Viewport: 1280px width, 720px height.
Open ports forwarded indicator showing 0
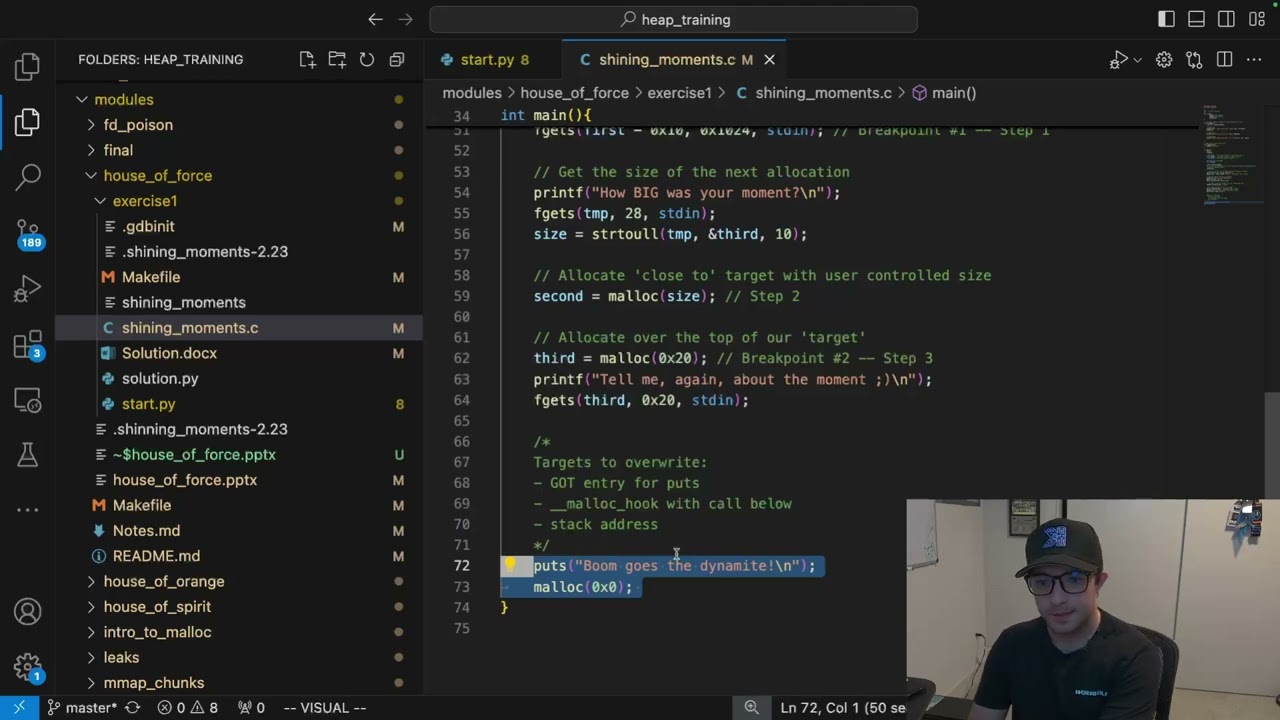pos(251,708)
